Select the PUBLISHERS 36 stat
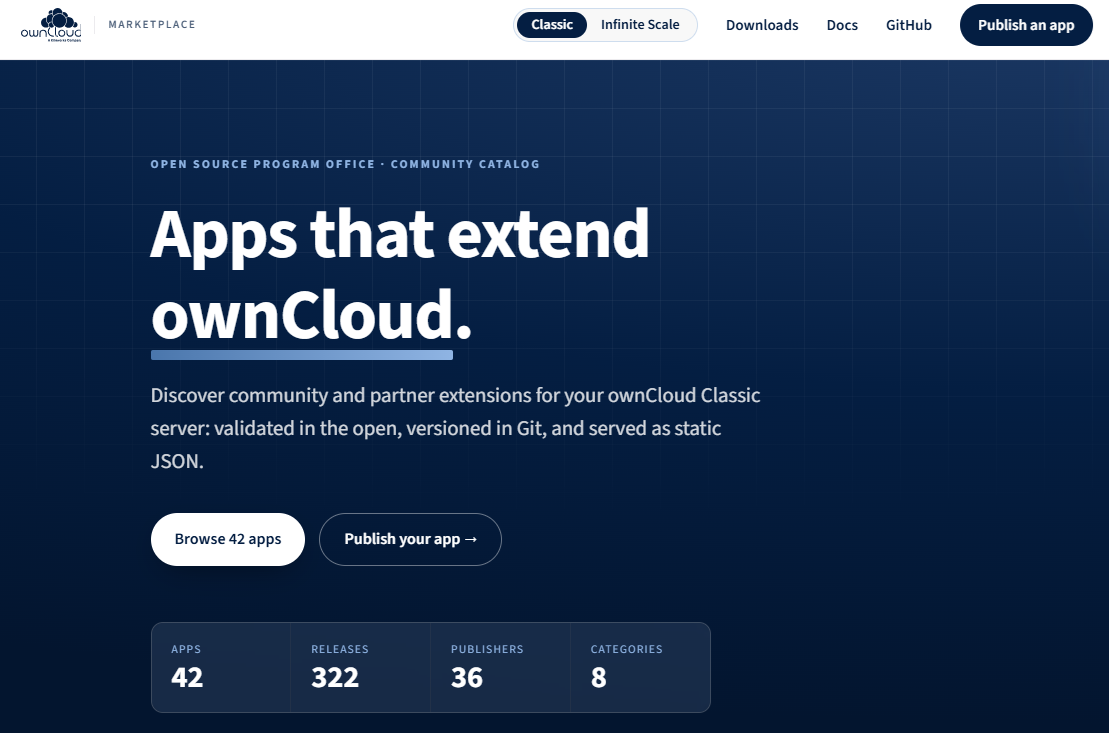This screenshot has width=1109, height=733. point(500,667)
